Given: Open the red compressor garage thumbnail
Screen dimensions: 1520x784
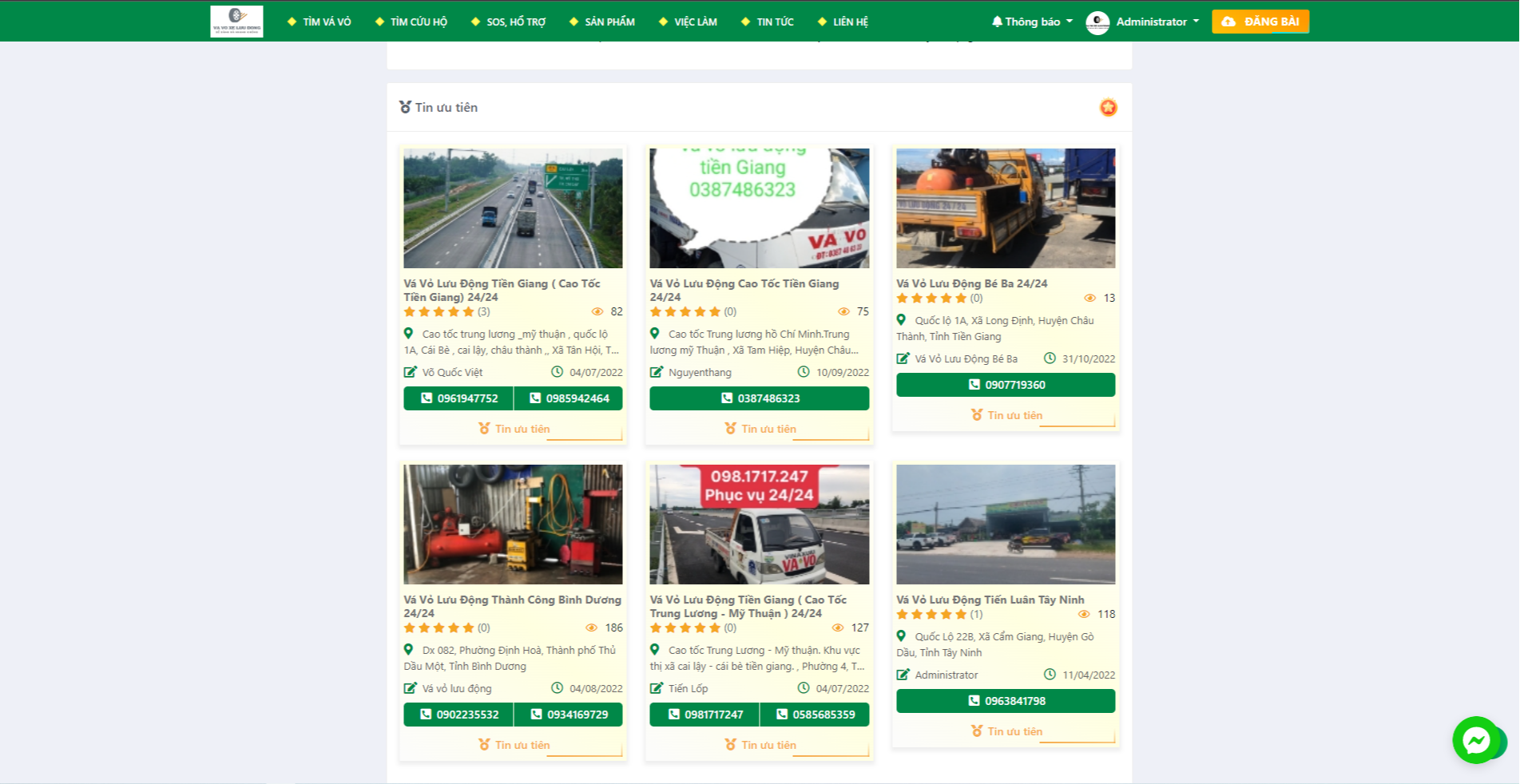Looking at the screenshot, I should 513,525.
